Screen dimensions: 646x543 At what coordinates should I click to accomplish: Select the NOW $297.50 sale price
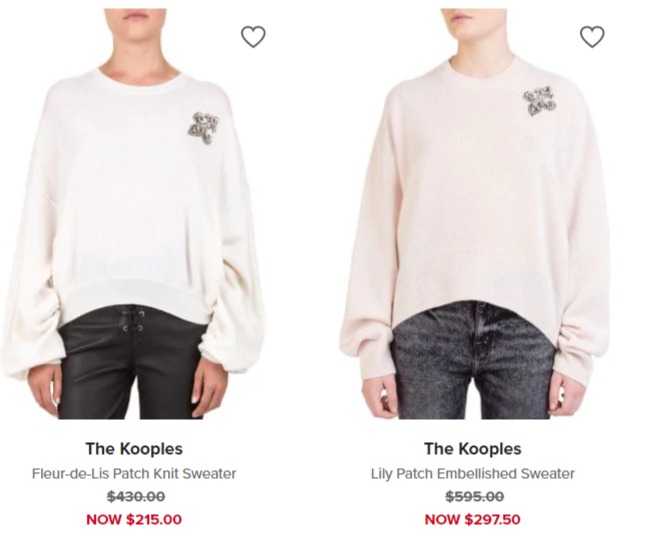pos(473,519)
